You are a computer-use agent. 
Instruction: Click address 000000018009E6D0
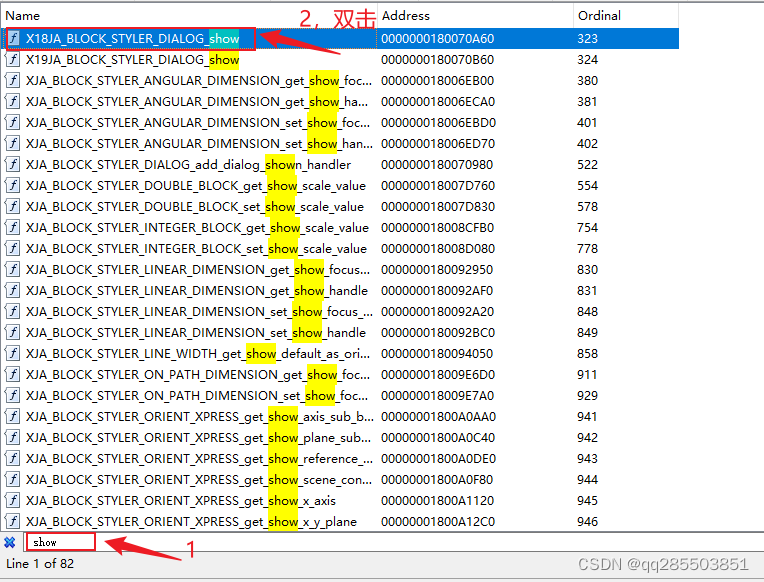click(438, 374)
